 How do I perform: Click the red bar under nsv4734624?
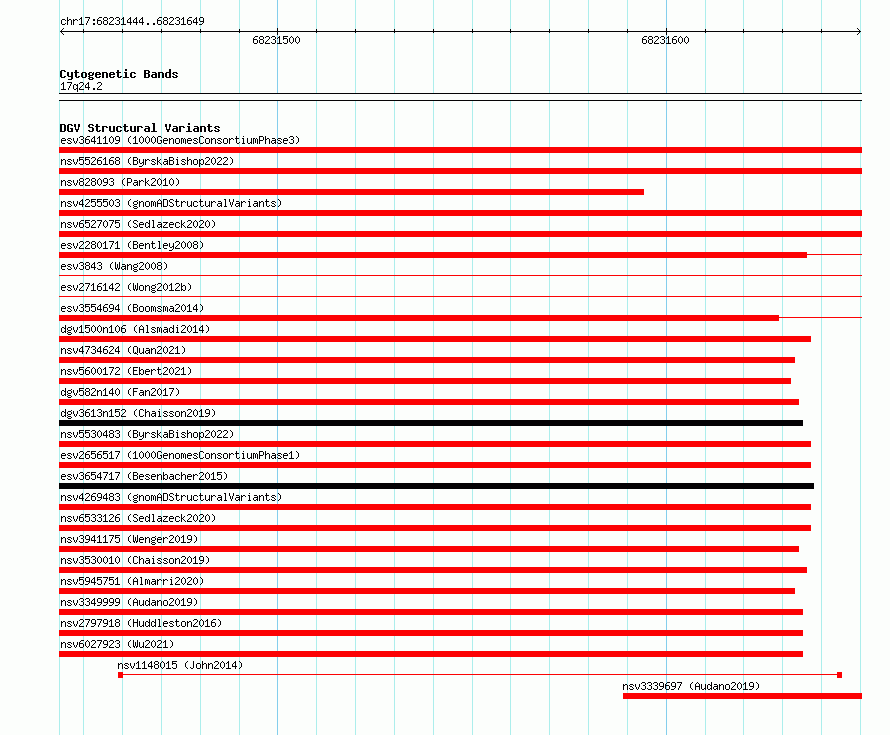coord(427,360)
